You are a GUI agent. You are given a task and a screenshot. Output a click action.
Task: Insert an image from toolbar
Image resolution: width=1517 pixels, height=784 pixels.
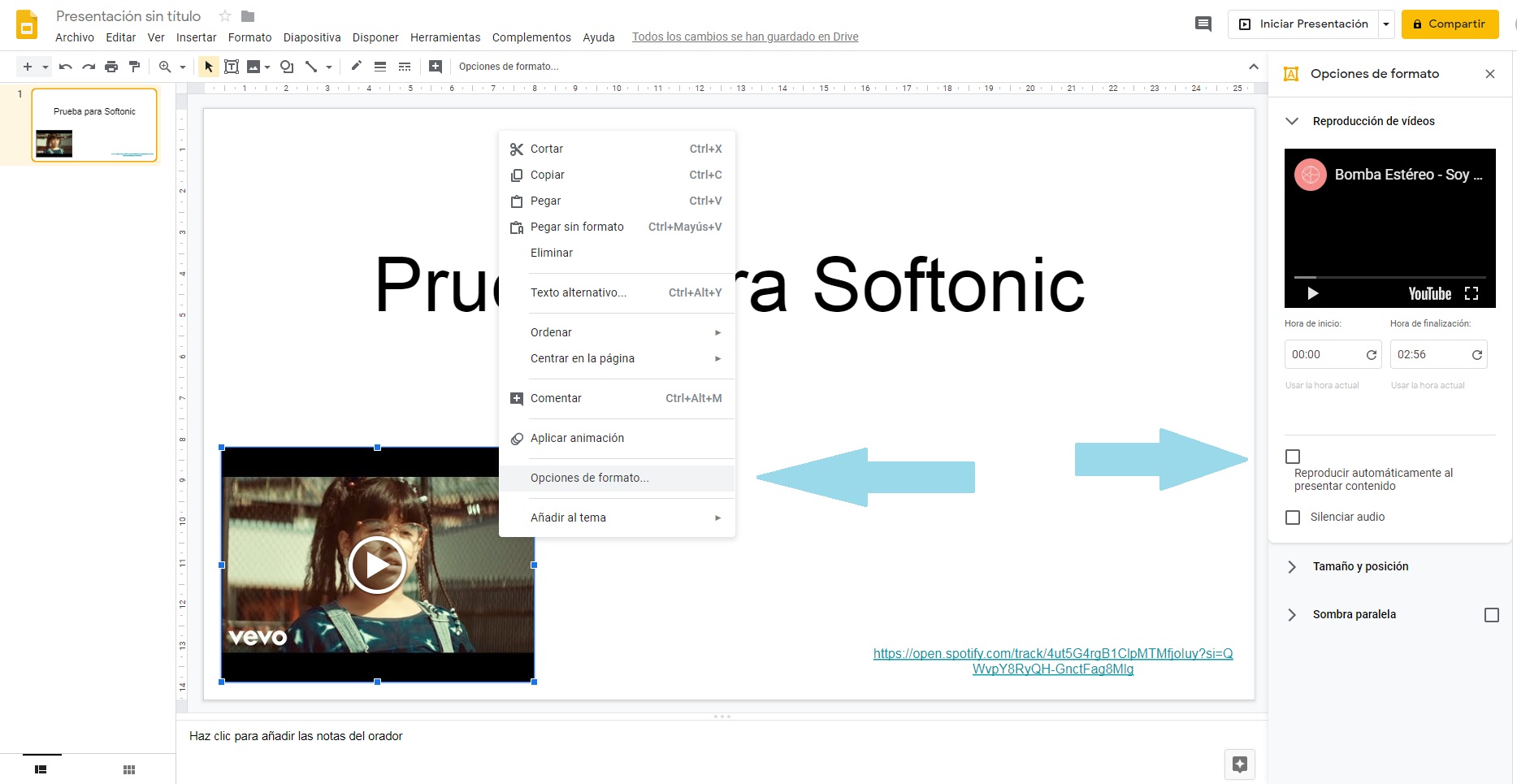pos(254,67)
